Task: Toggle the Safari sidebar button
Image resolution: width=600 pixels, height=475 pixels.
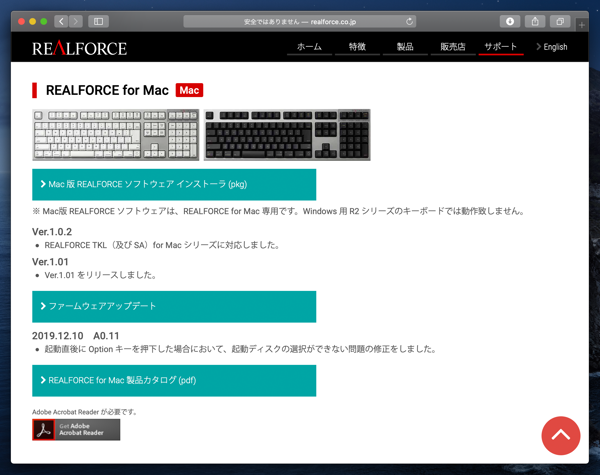Action: coord(98,21)
